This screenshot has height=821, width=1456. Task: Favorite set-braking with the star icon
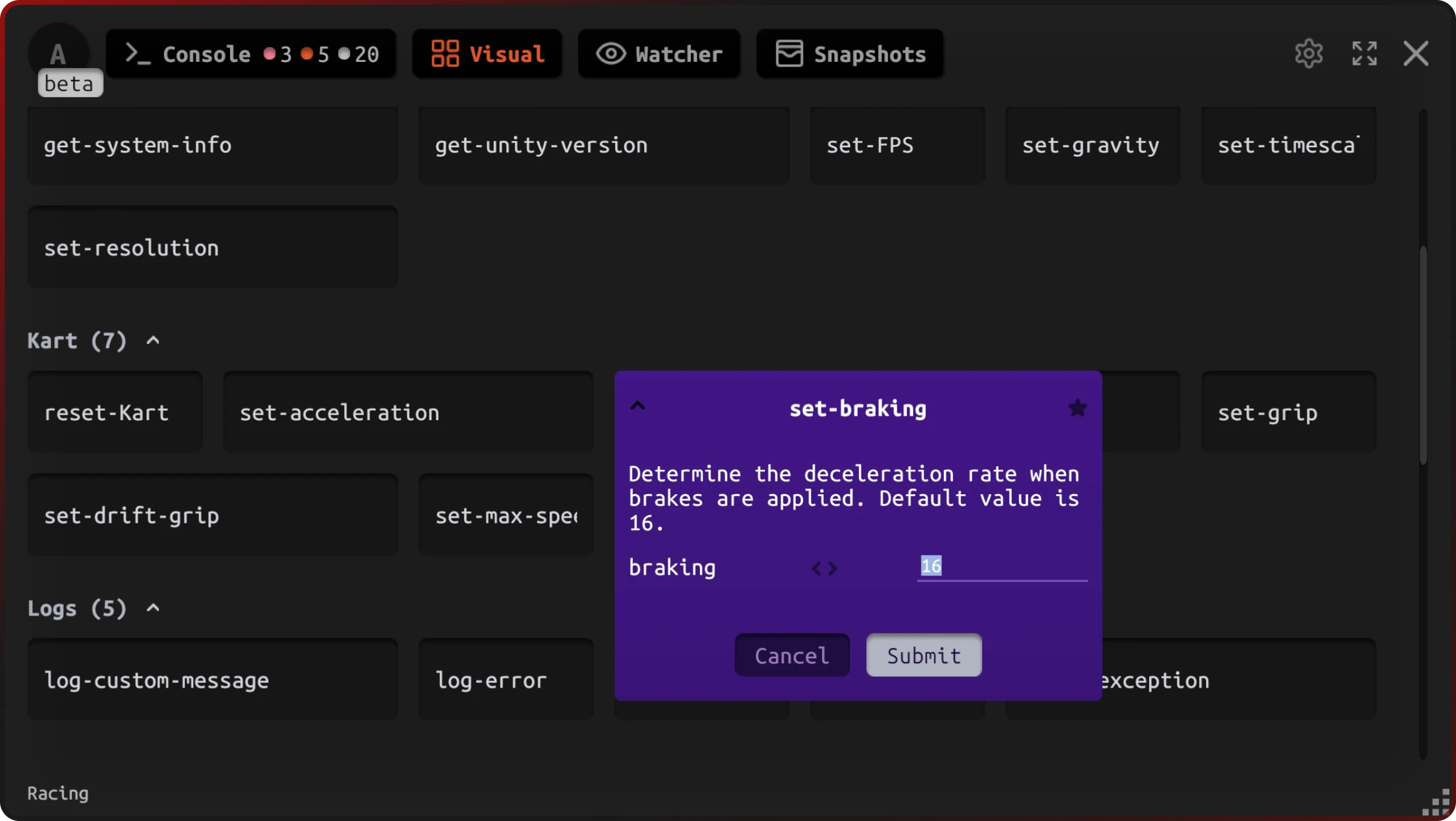tap(1077, 408)
